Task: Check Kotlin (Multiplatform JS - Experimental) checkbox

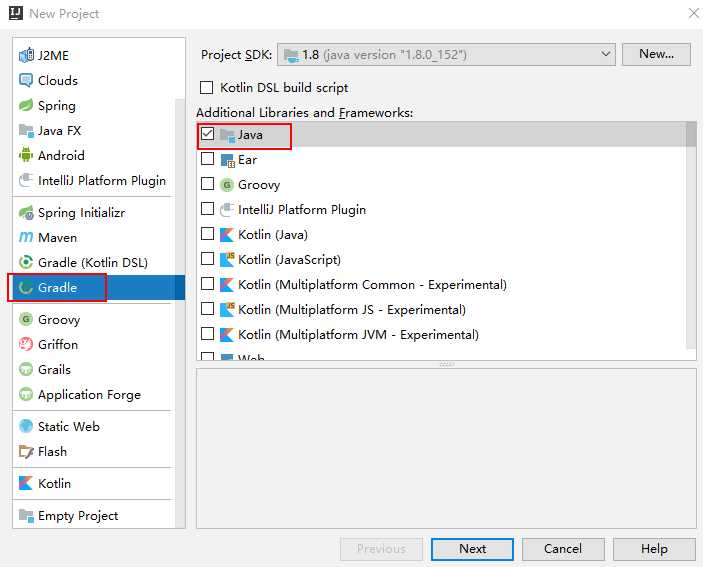Action: (x=208, y=309)
